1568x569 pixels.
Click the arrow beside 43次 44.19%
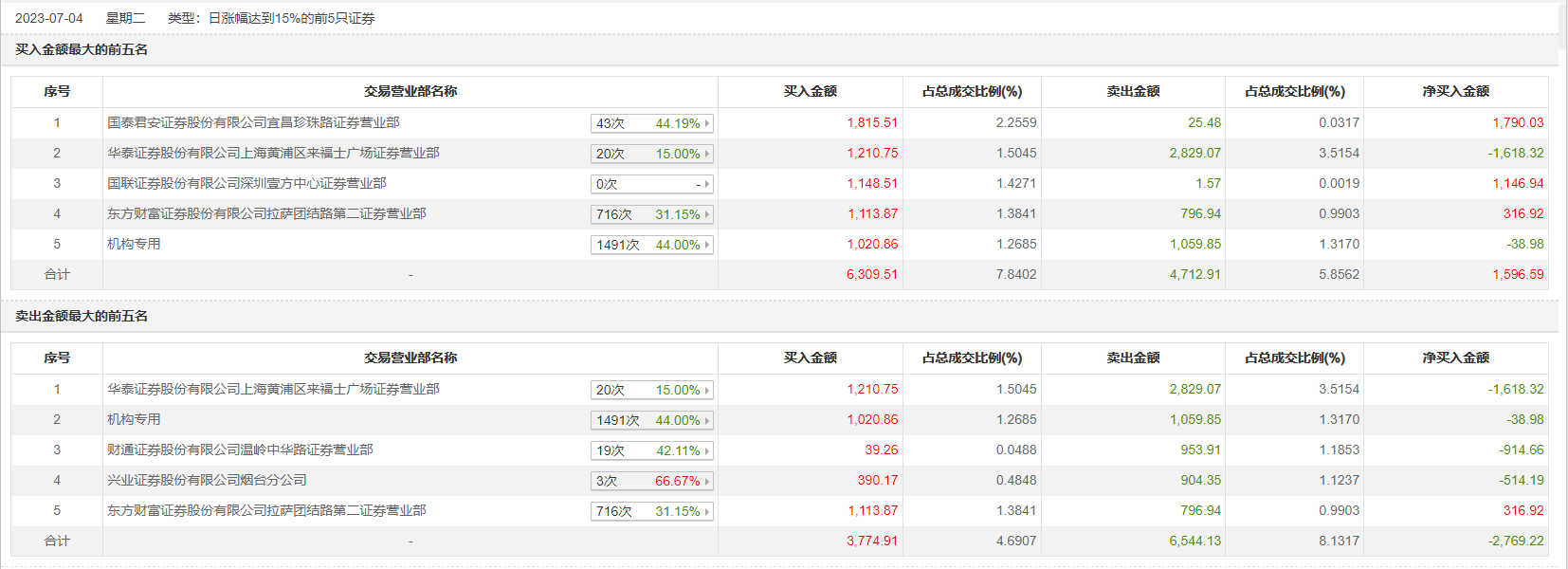[x=707, y=123]
